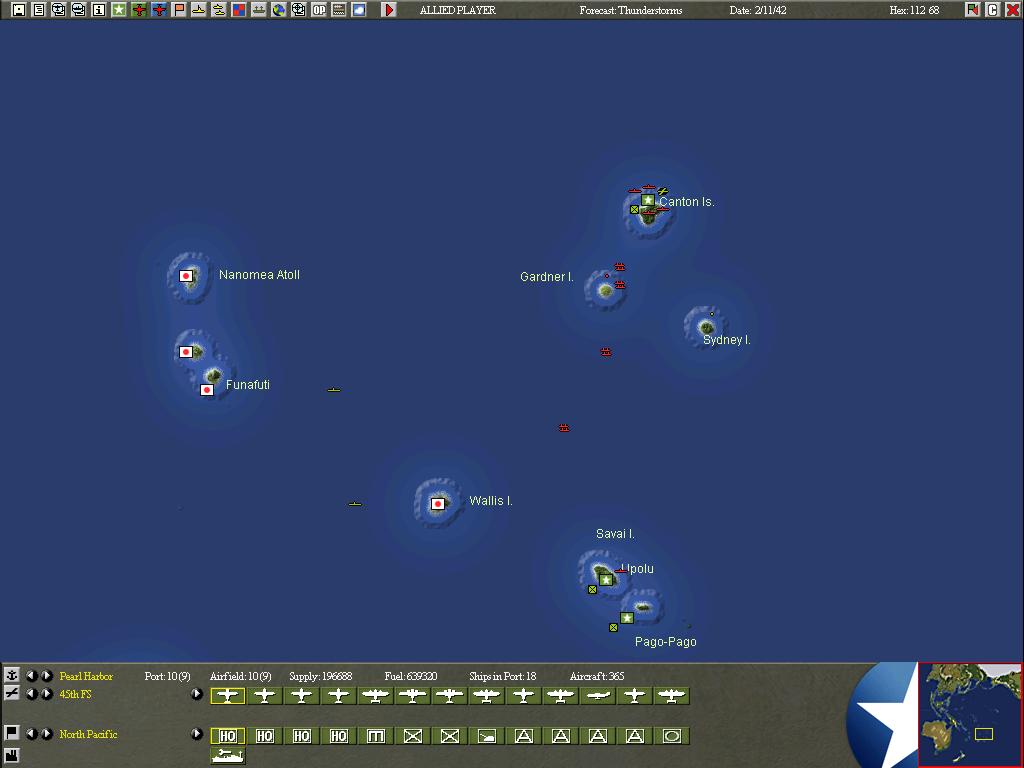This screenshot has width=1024, height=768.
Task: Click the 'C' button at top right
Action: click(x=992, y=10)
